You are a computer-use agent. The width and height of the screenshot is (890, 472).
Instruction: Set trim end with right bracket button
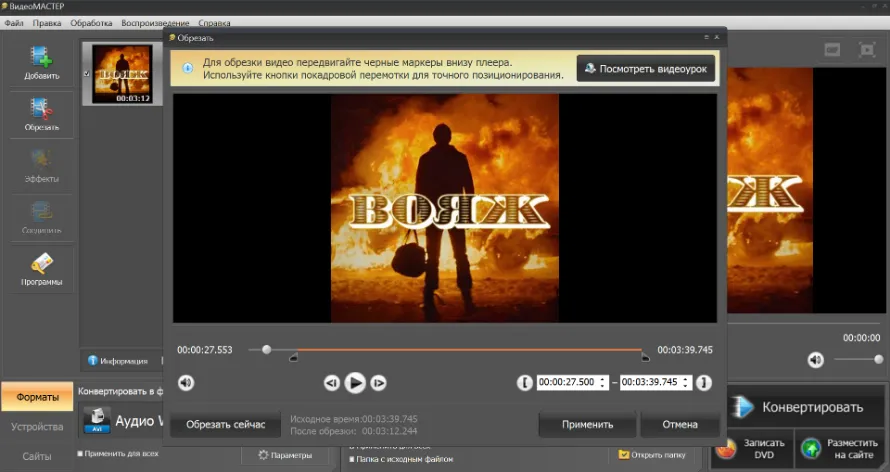click(x=704, y=383)
